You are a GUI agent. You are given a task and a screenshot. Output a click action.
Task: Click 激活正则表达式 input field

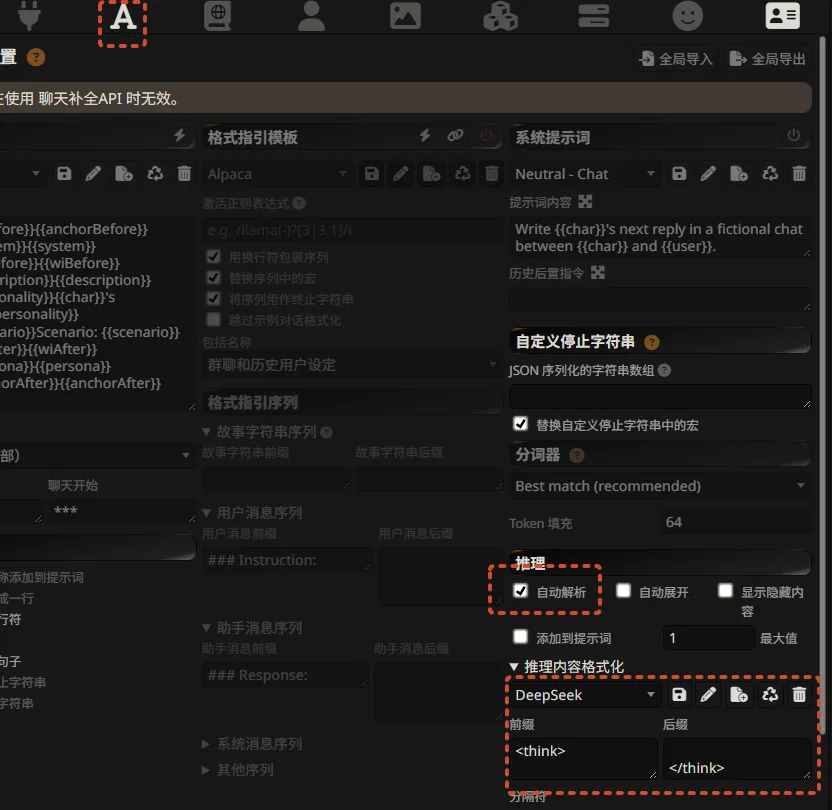[x=352, y=231]
